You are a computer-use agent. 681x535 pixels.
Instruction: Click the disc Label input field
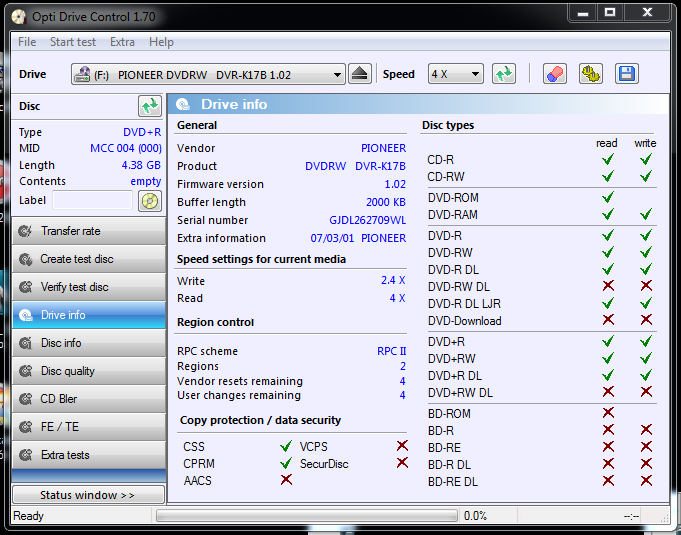pyautogui.click(x=93, y=201)
